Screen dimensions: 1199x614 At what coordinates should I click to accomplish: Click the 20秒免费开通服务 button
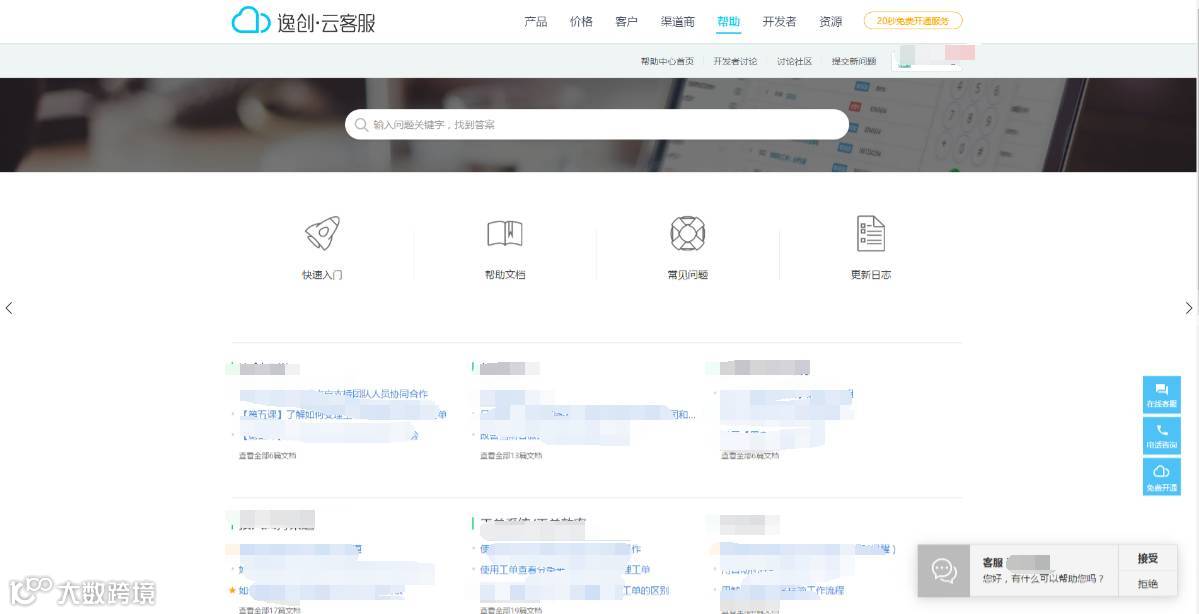913,21
